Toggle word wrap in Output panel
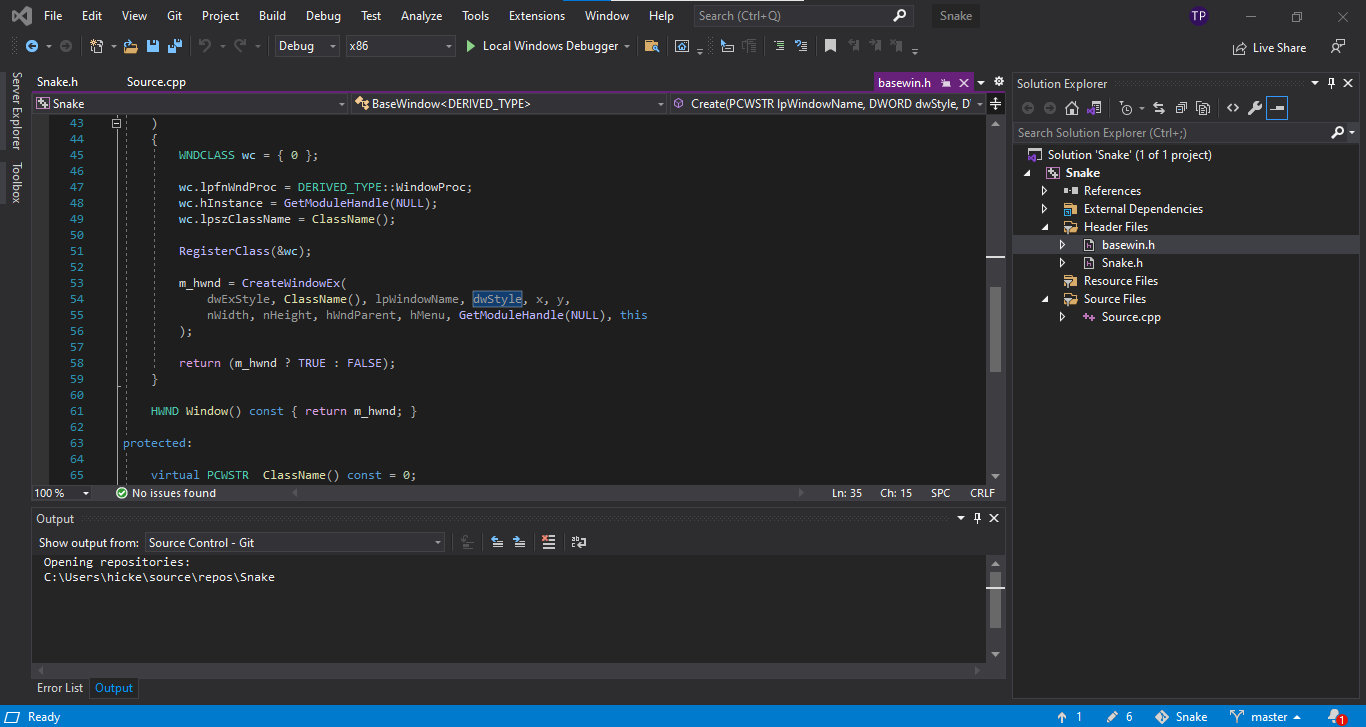This screenshot has width=1366, height=727. coord(578,542)
